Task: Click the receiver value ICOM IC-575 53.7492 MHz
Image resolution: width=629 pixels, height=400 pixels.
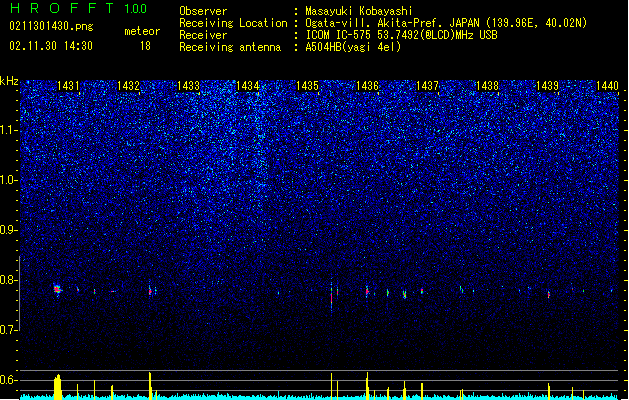Action: 401,35
